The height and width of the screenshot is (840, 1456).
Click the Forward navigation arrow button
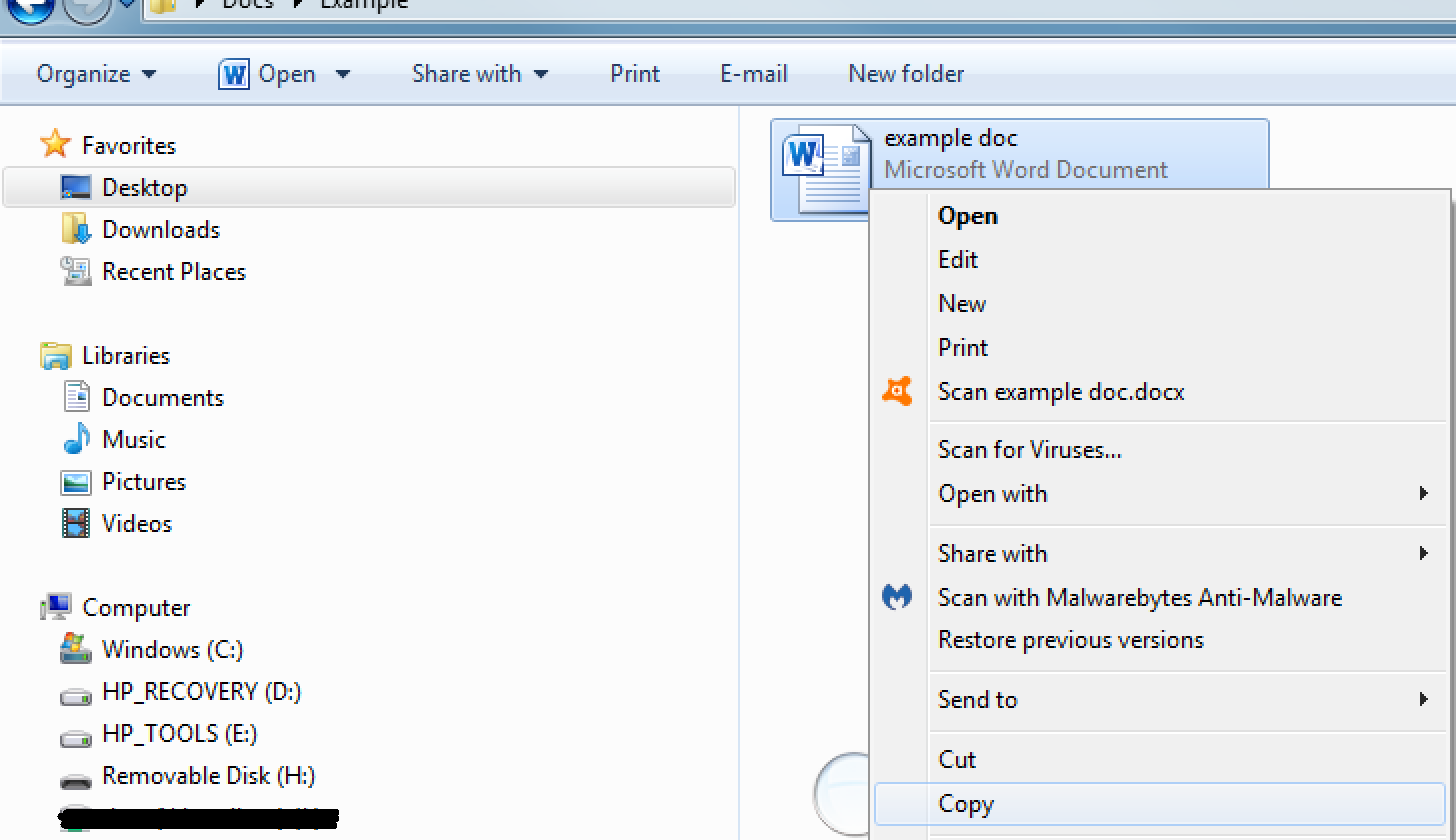[x=88, y=8]
